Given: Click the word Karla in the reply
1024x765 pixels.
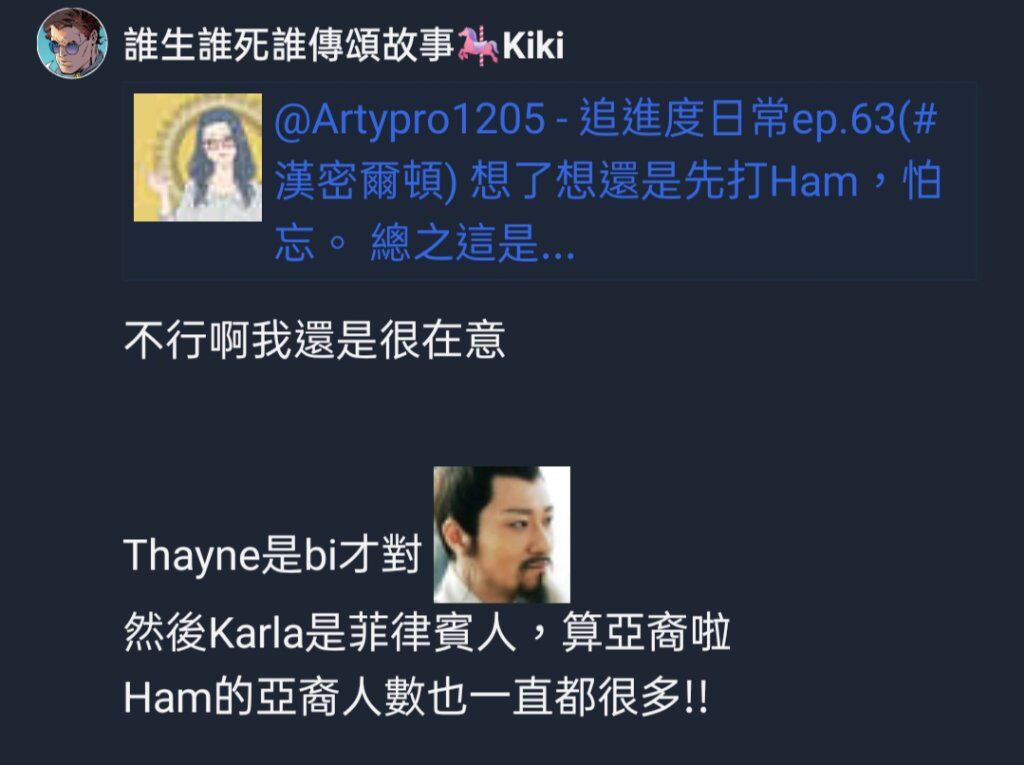Looking at the screenshot, I should 257,633.
